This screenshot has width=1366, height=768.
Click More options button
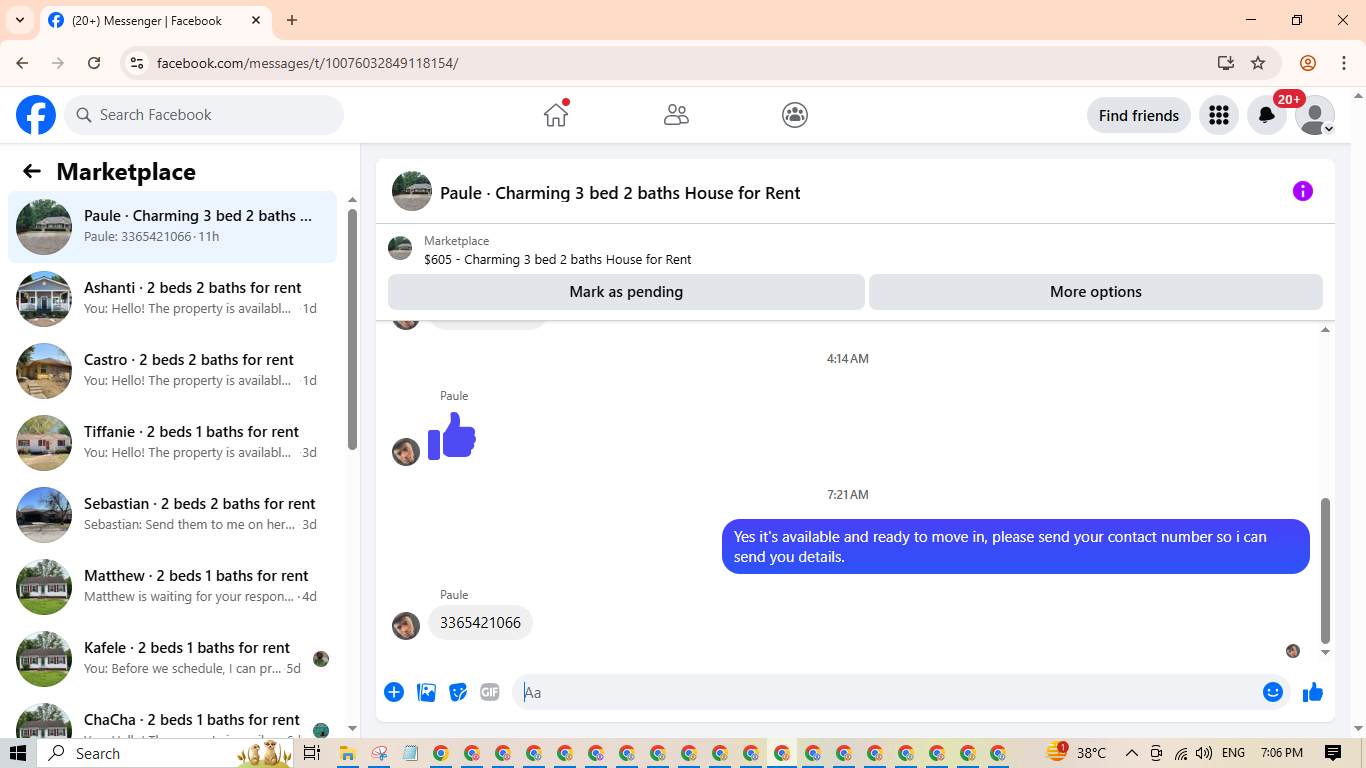point(1095,292)
